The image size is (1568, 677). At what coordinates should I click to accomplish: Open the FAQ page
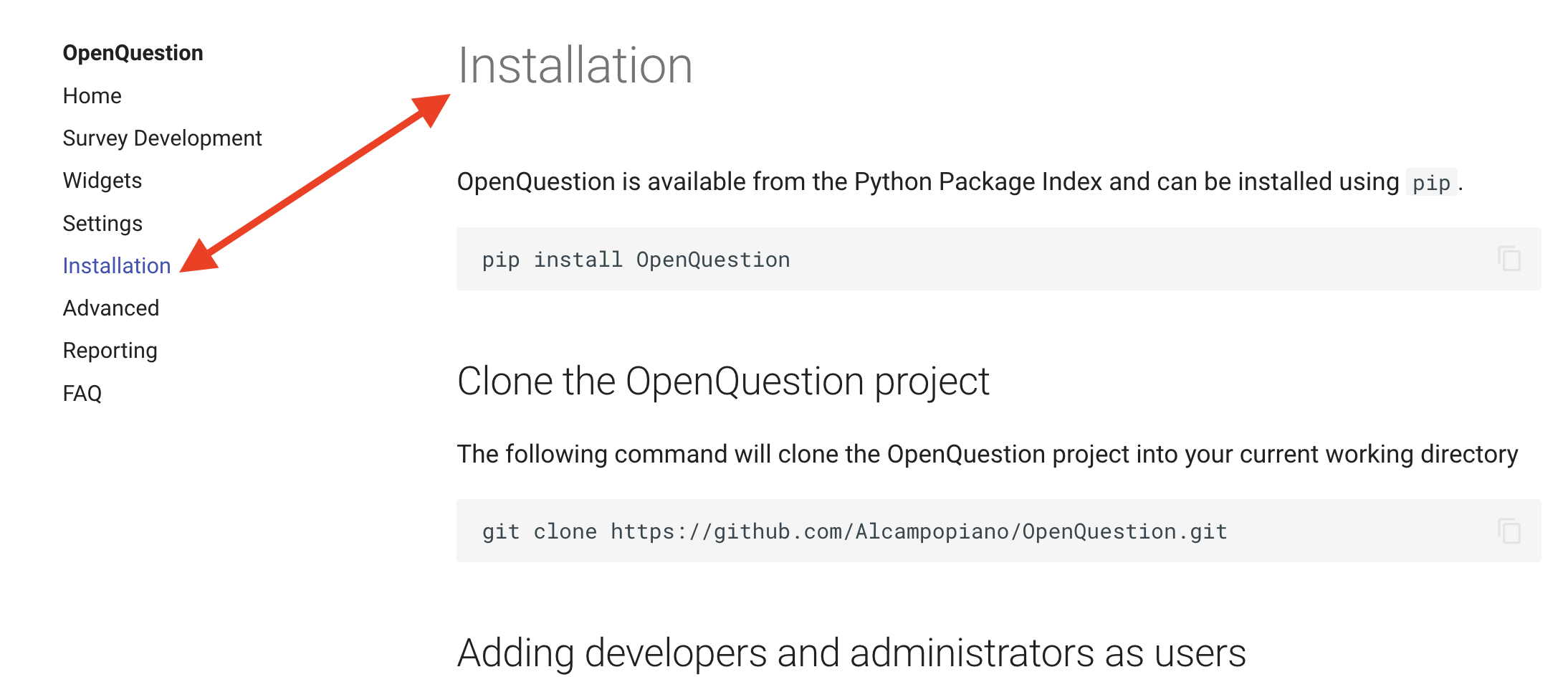point(82,393)
